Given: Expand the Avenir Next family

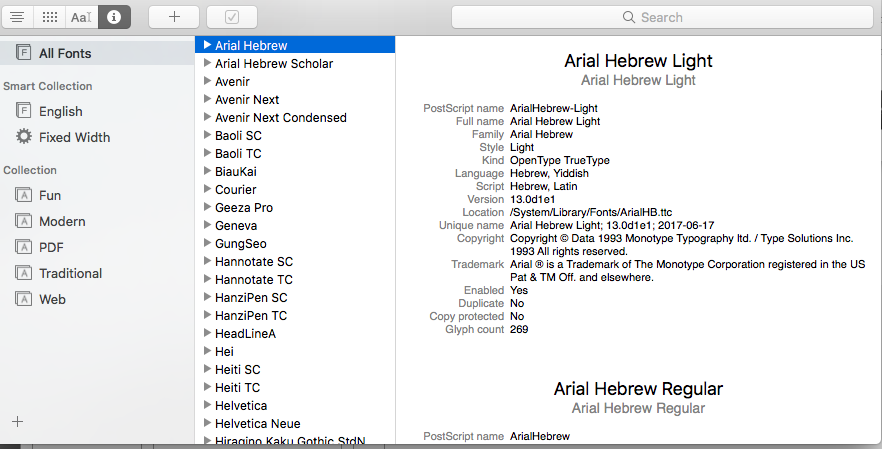Looking at the screenshot, I should click(208, 98).
